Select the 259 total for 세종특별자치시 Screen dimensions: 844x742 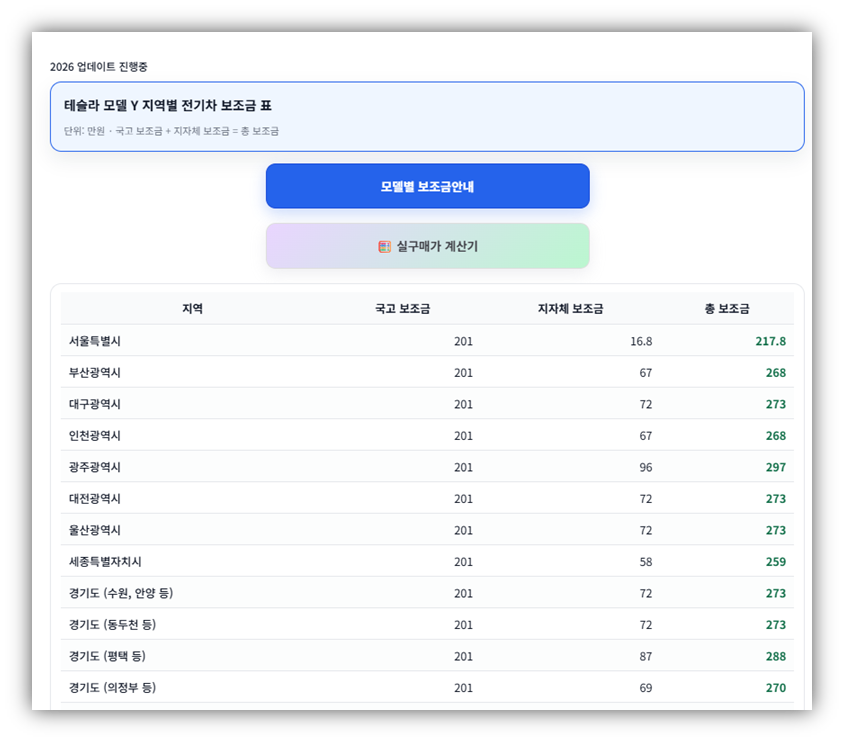(776, 562)
